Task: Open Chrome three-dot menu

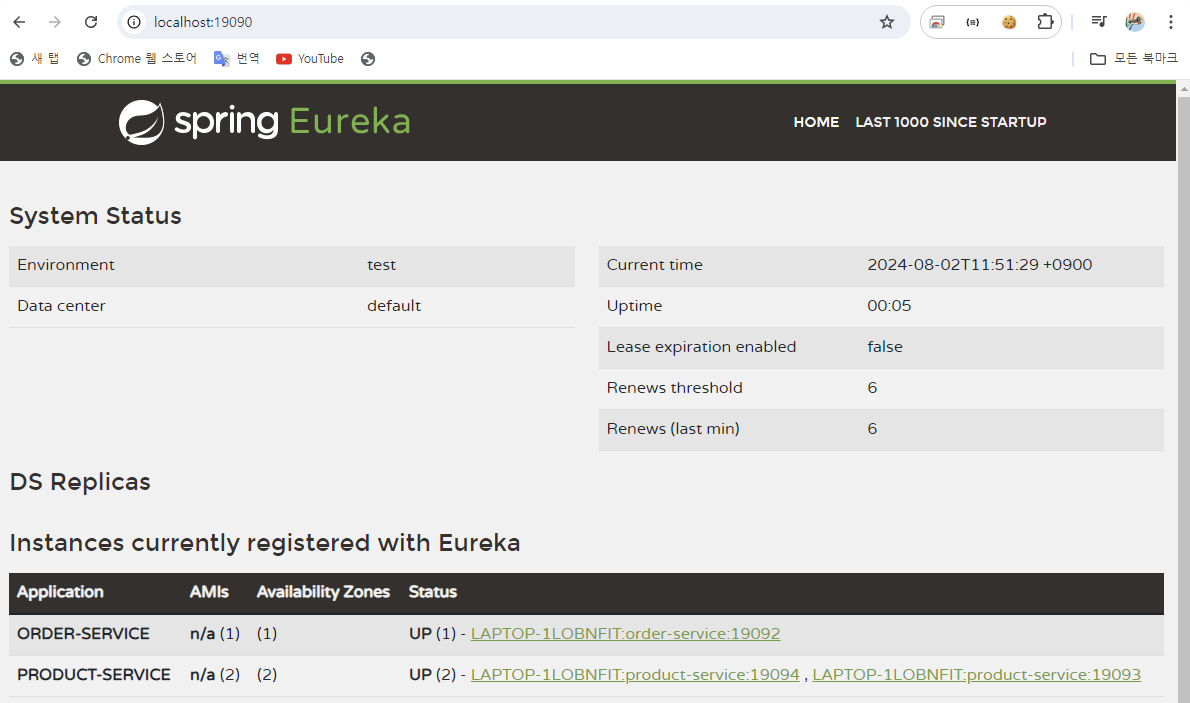Action: [1170, 22]
